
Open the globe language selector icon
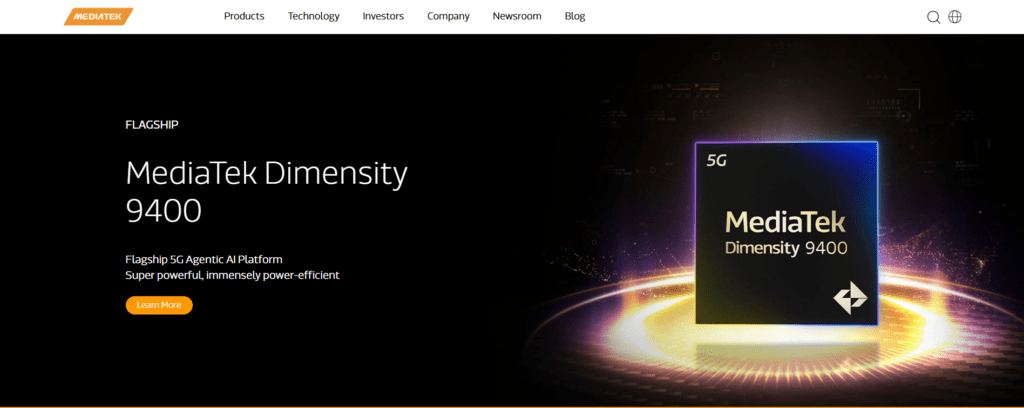(955, 17)
